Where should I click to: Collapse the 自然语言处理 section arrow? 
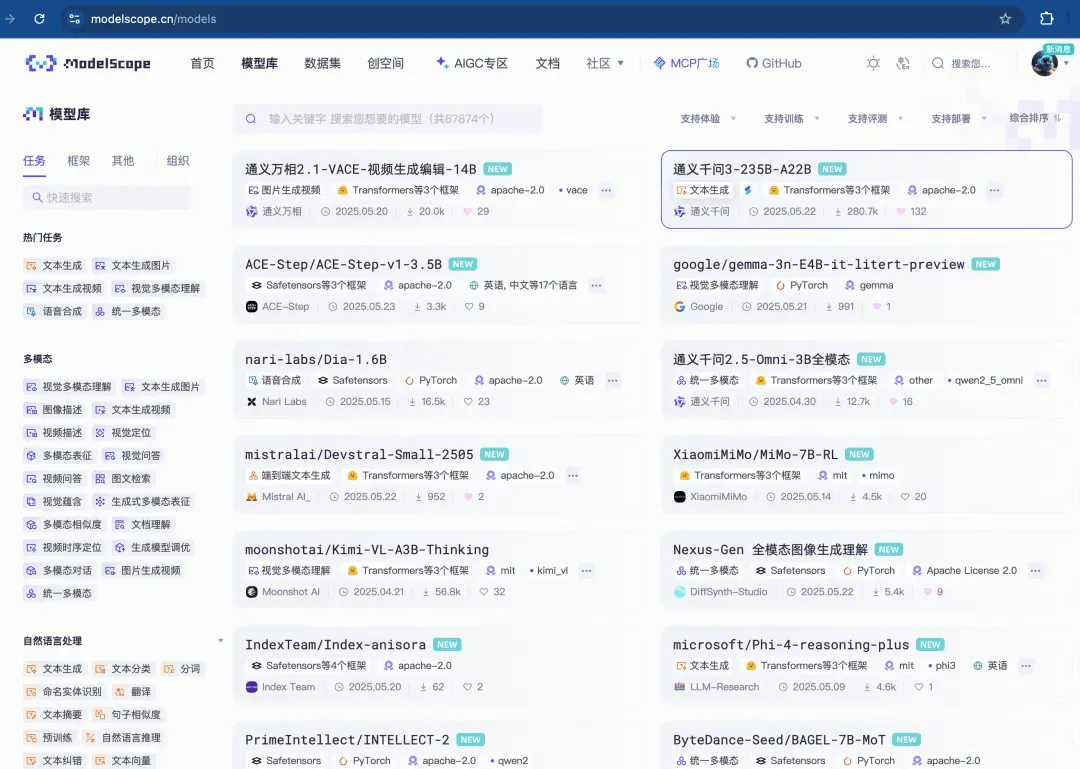click(x=220, y=641)
